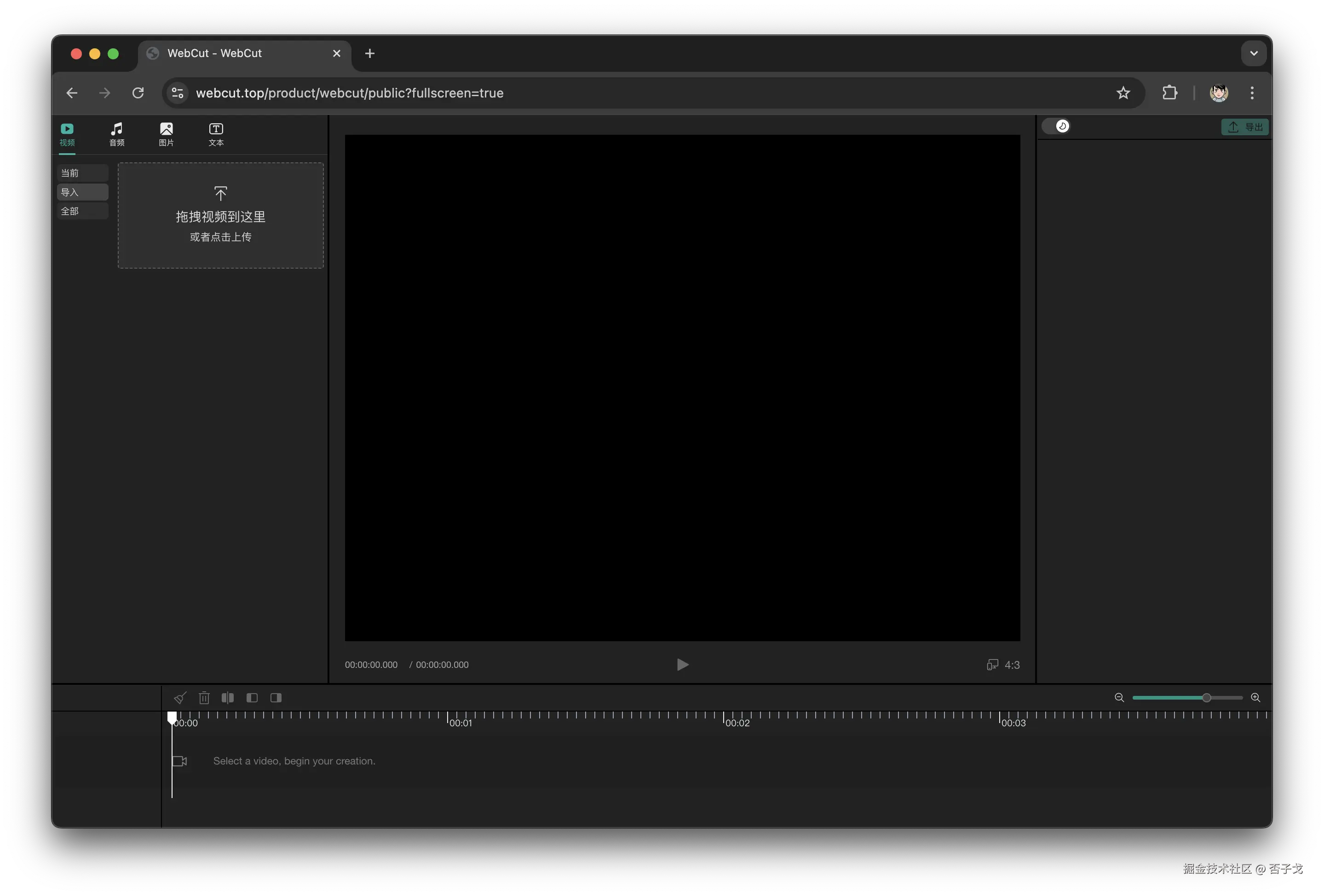Click the trim left side icon
Screen dimensions: 1324x896
(x=252, y=698)
